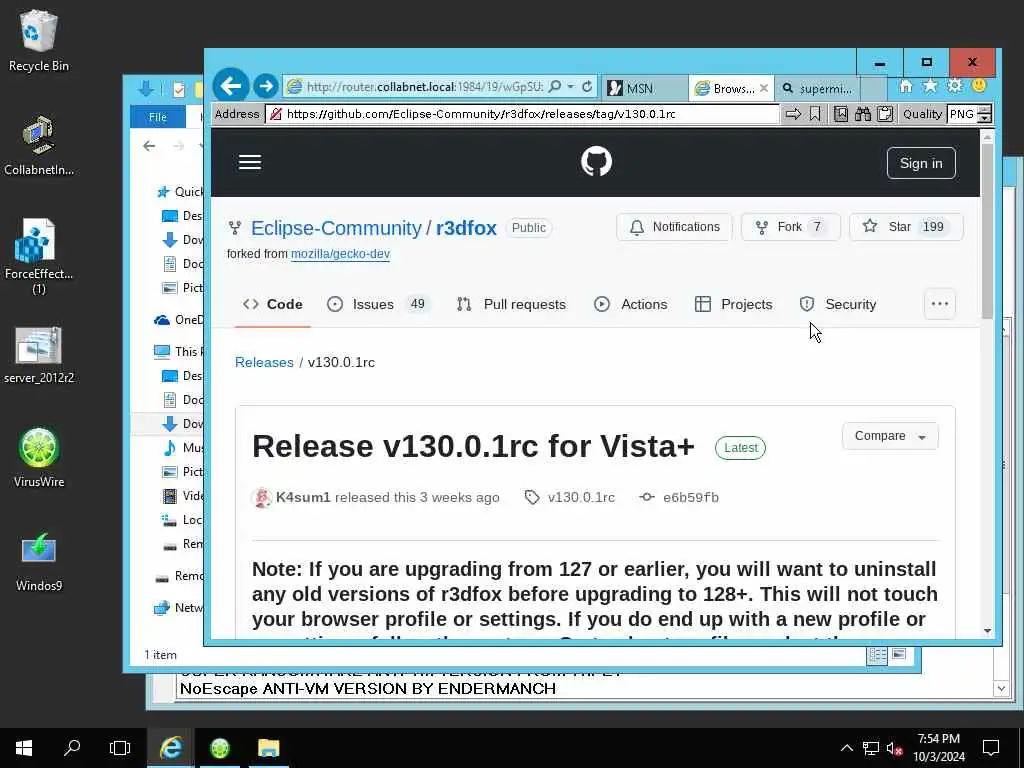The height and width of the screenshot is (768, 1024).
Task: Open Task View on the taskbar
Action: (x=120, y=748)
